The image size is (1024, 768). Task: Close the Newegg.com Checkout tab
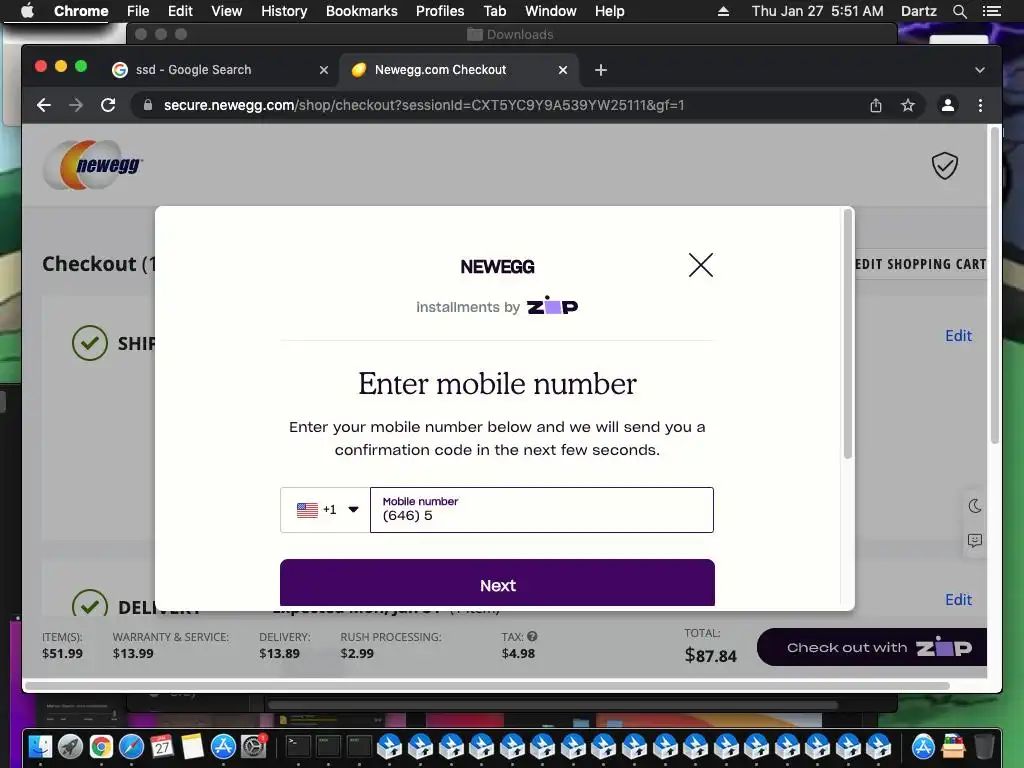(x=562, y=70)
